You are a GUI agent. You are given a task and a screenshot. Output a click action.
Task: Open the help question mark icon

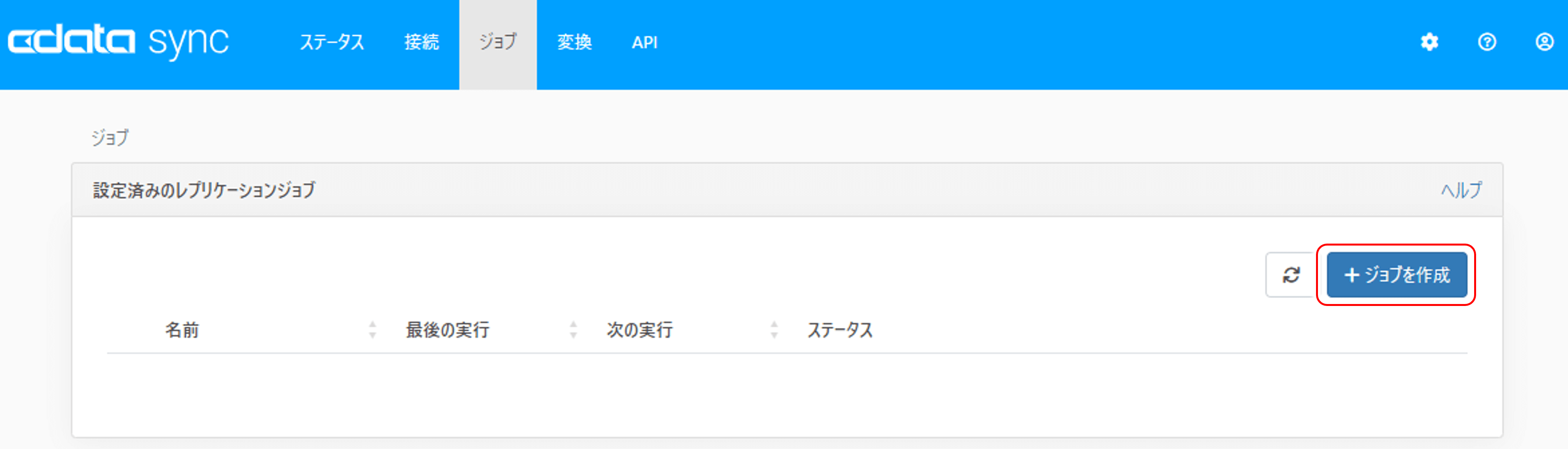coord(1487,42)
